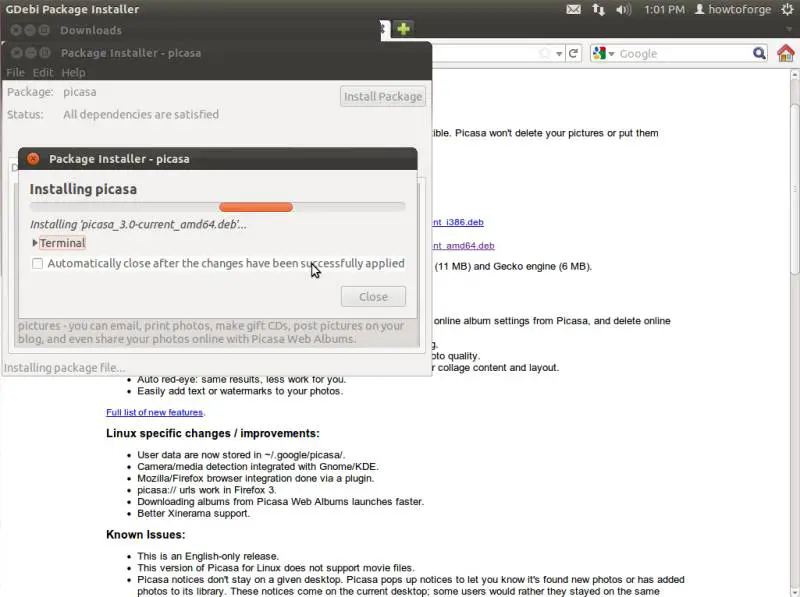
Task: Select the Downloads window title bar
Action: click(190, 30)
